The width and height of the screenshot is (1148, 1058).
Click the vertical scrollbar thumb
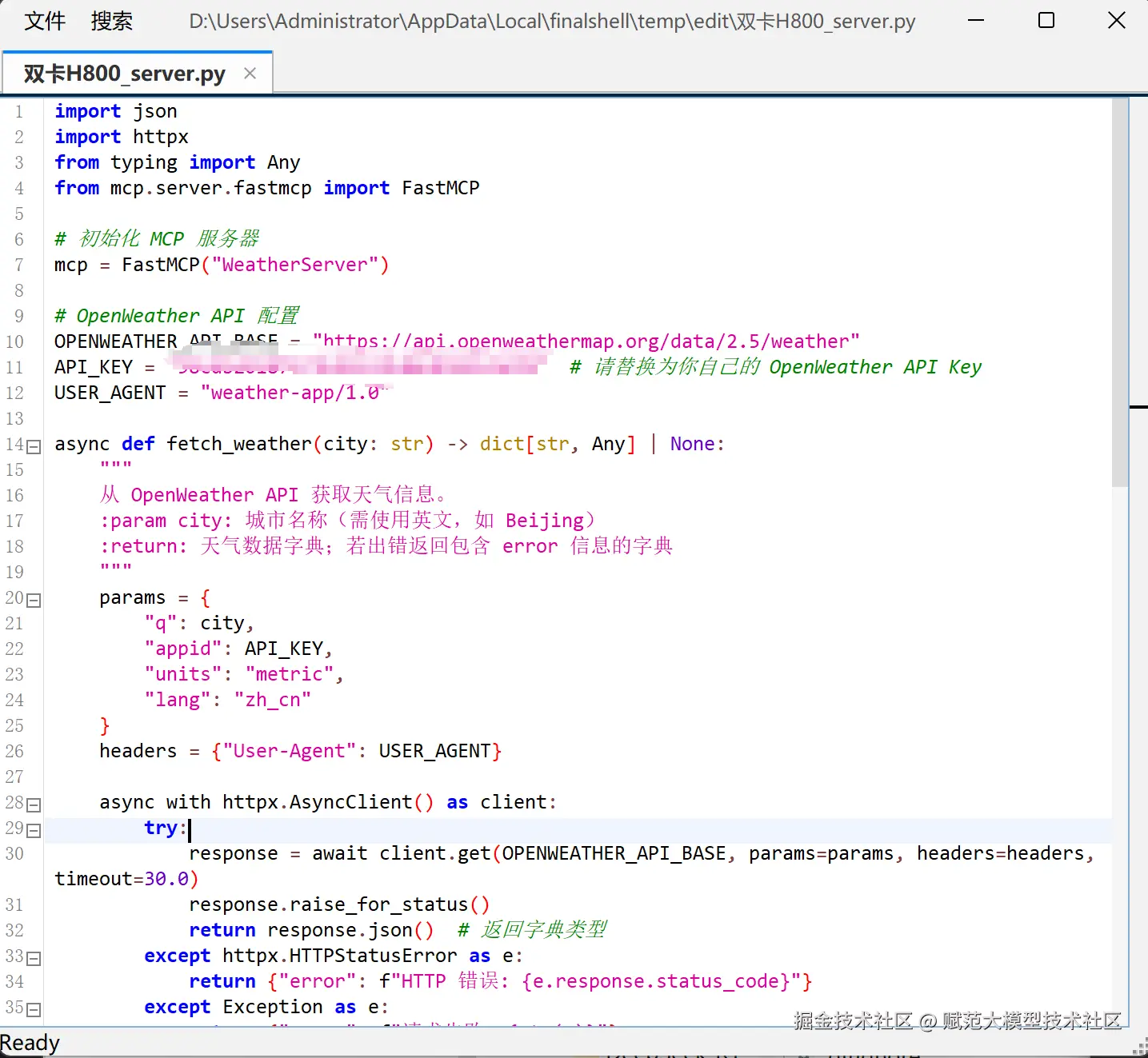tap(1119, 292)
